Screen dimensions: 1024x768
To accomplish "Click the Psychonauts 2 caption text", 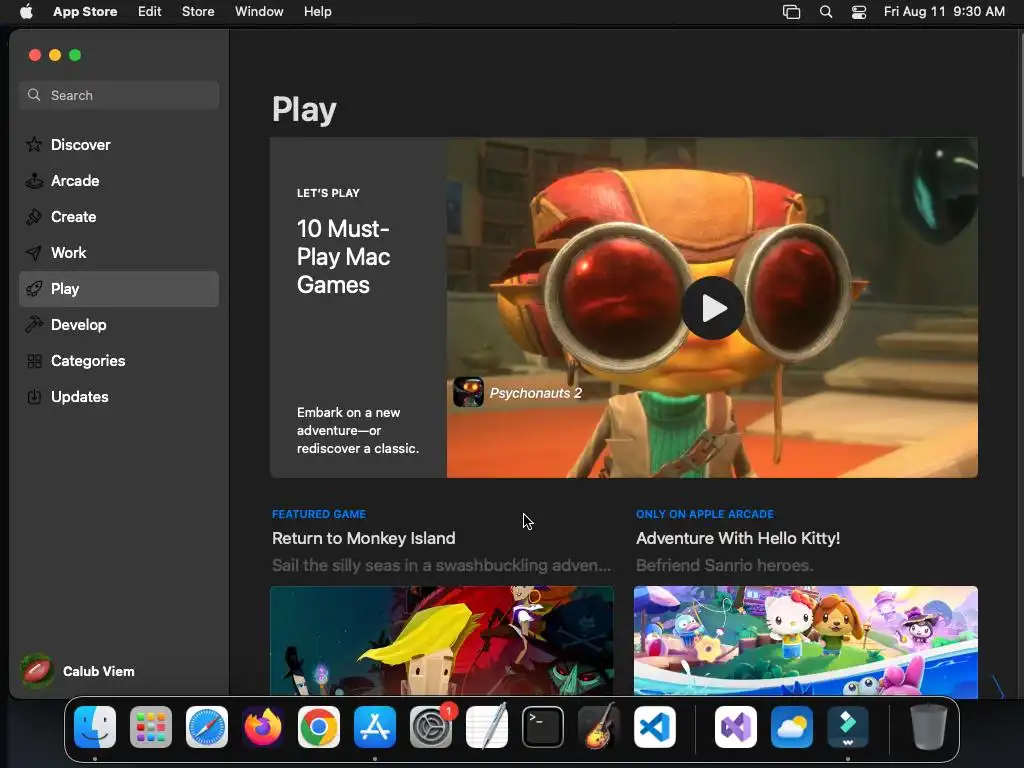I will 536,392.
